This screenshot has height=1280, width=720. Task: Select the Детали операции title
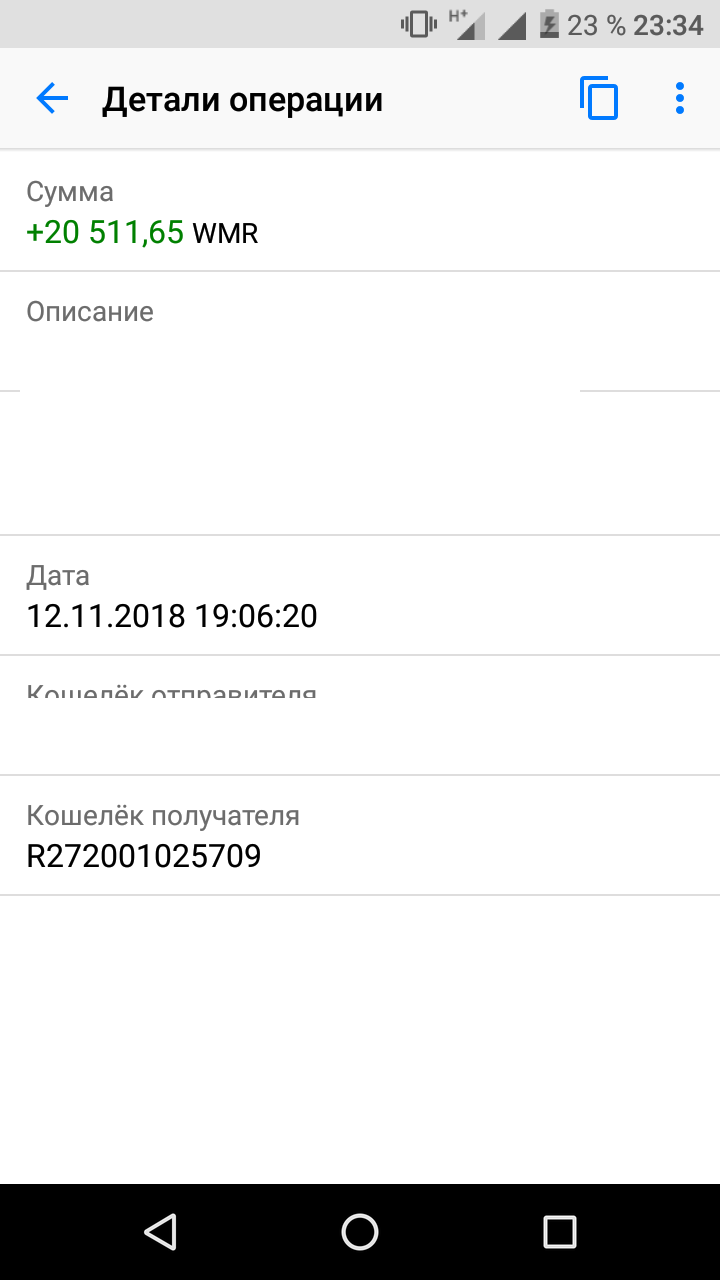coord(242,100)
